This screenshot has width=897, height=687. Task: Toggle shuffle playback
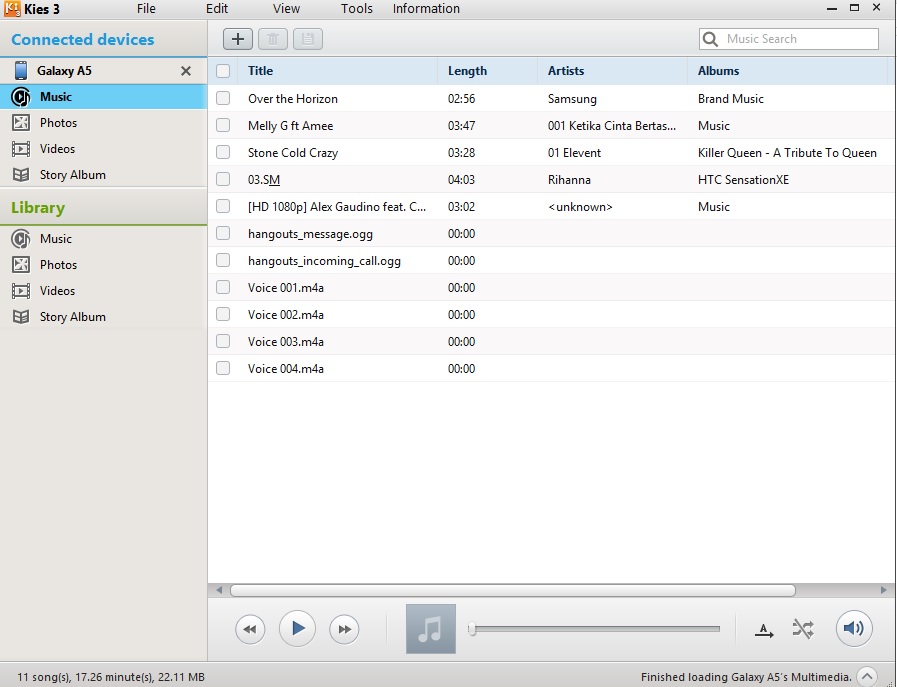pyautogui.click(x=802, y=629)
